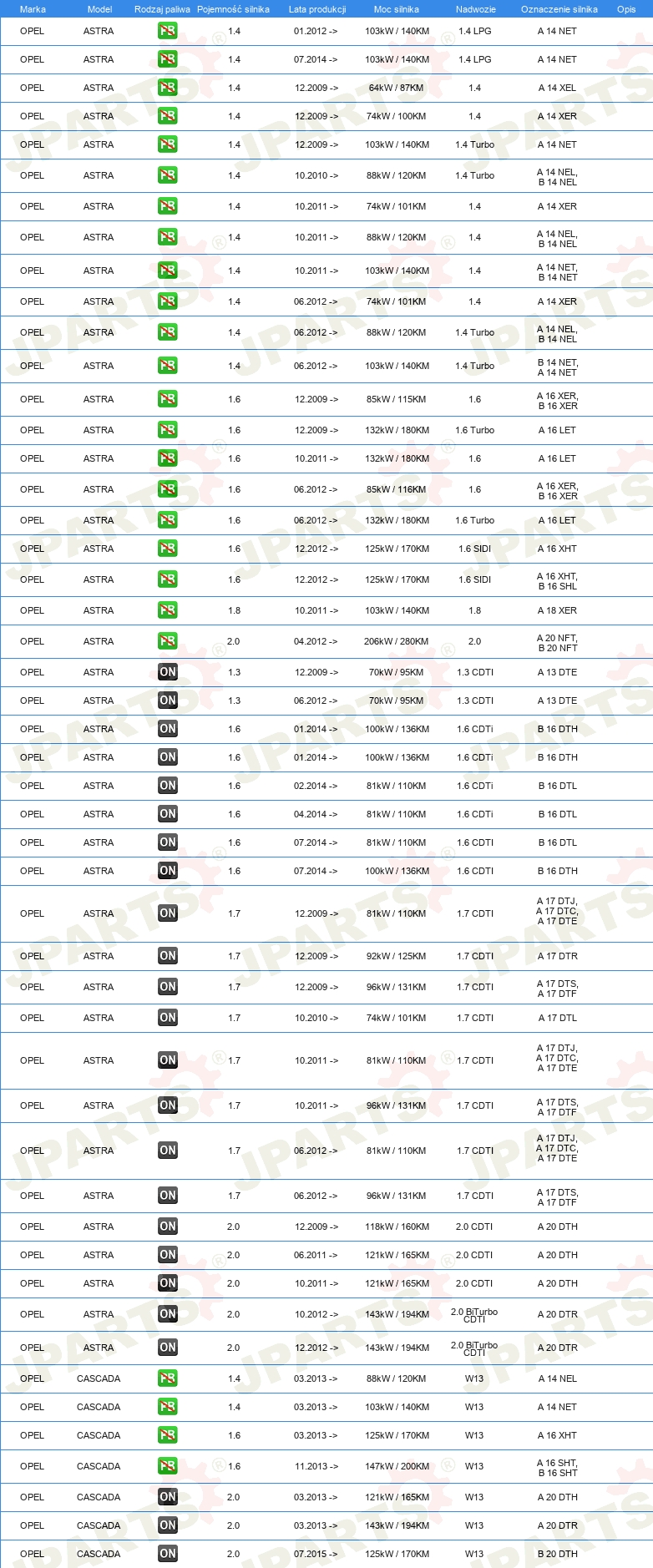Click the engine code A 17 DTL
653x1568 pixels.
point(557,1018)
